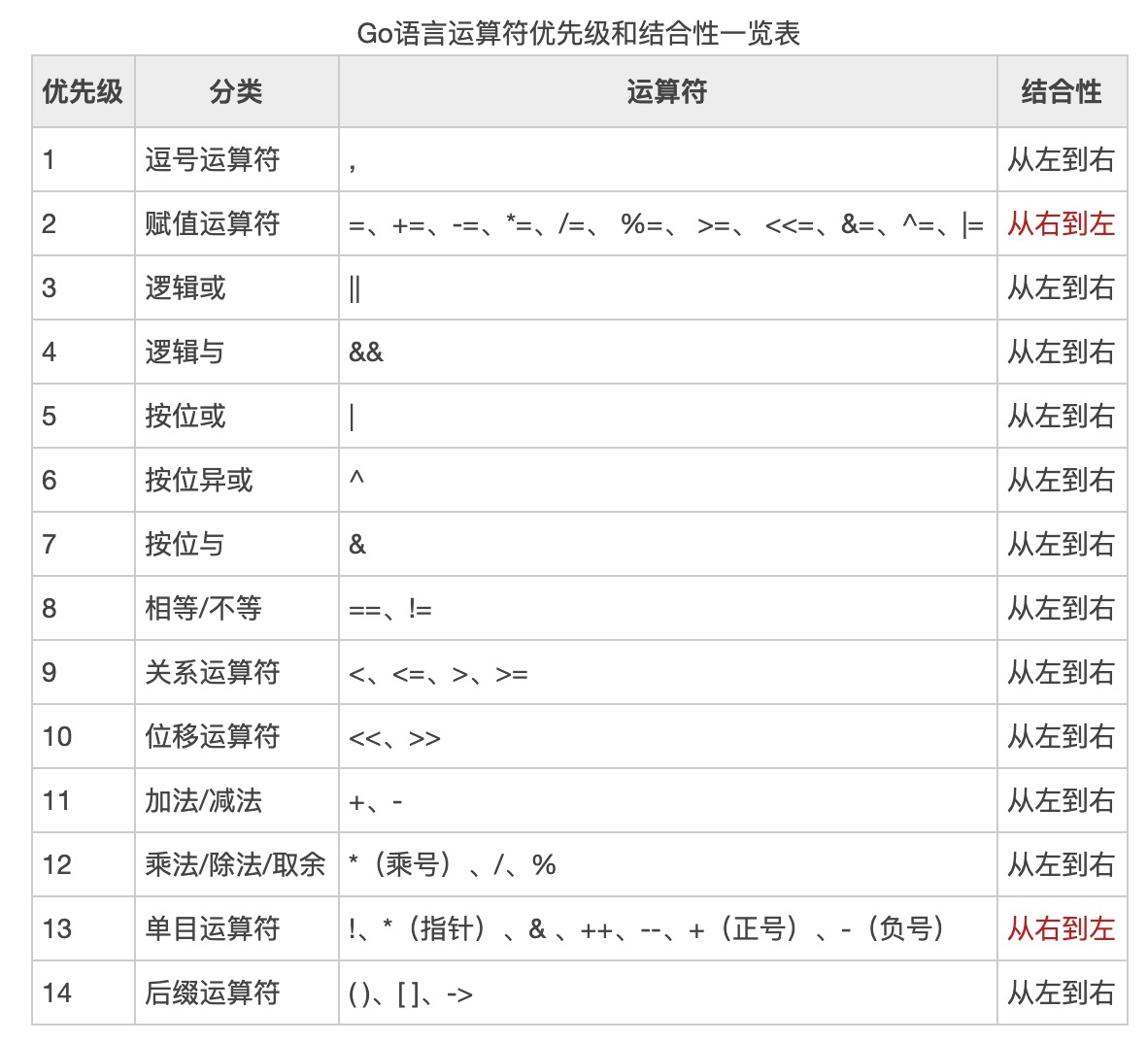The height and width of the screenshot is (1043, 1148).
Task: Click priority number '14' cell
Action: tap(83, 993)
